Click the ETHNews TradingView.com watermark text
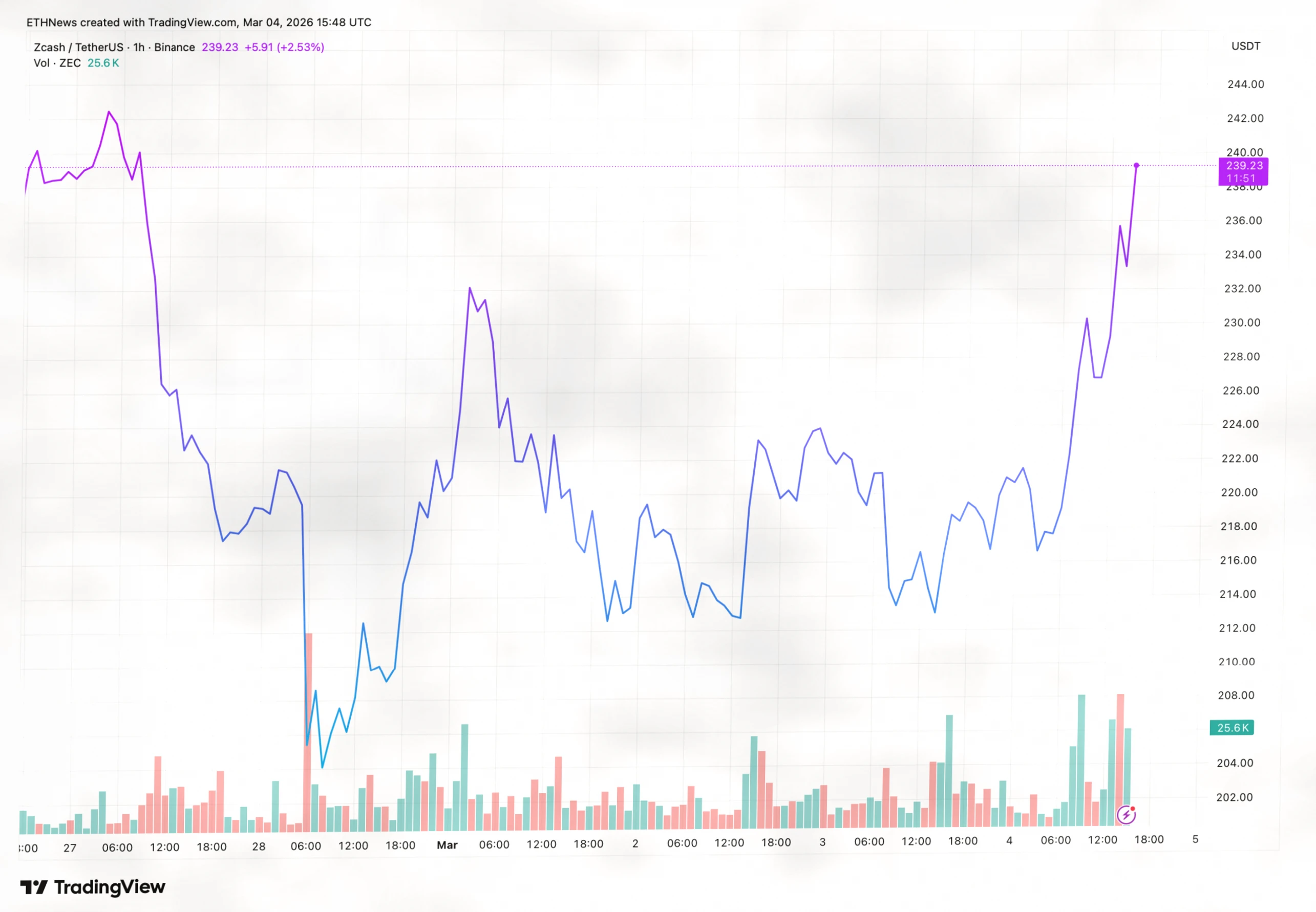Image resolution: width=1316 pixels, height=912 pixels. (x=197, y=23)
